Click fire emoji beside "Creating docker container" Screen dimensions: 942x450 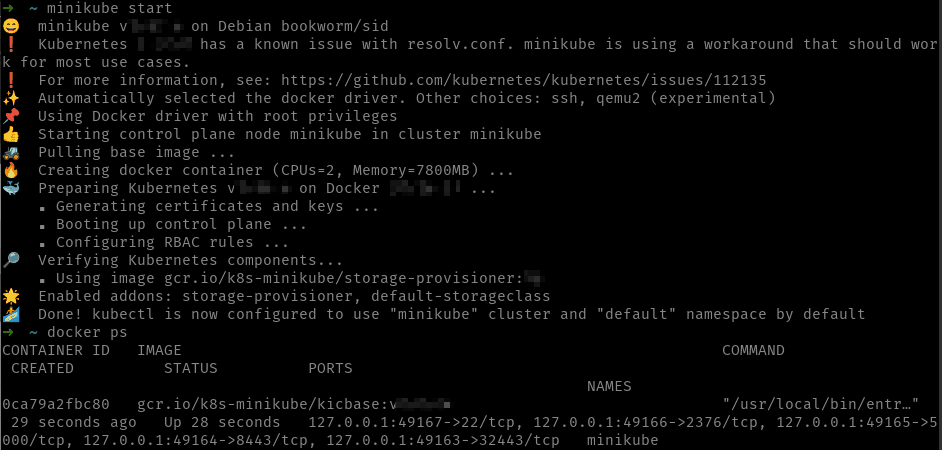pos(11,170)
